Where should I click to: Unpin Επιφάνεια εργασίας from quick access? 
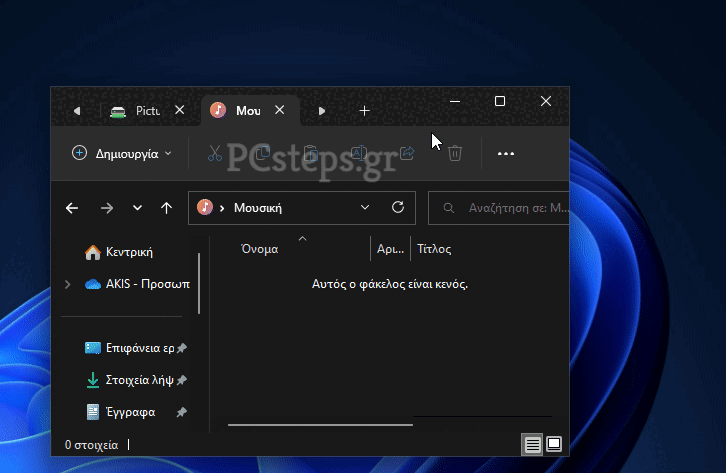click(182, 348)
